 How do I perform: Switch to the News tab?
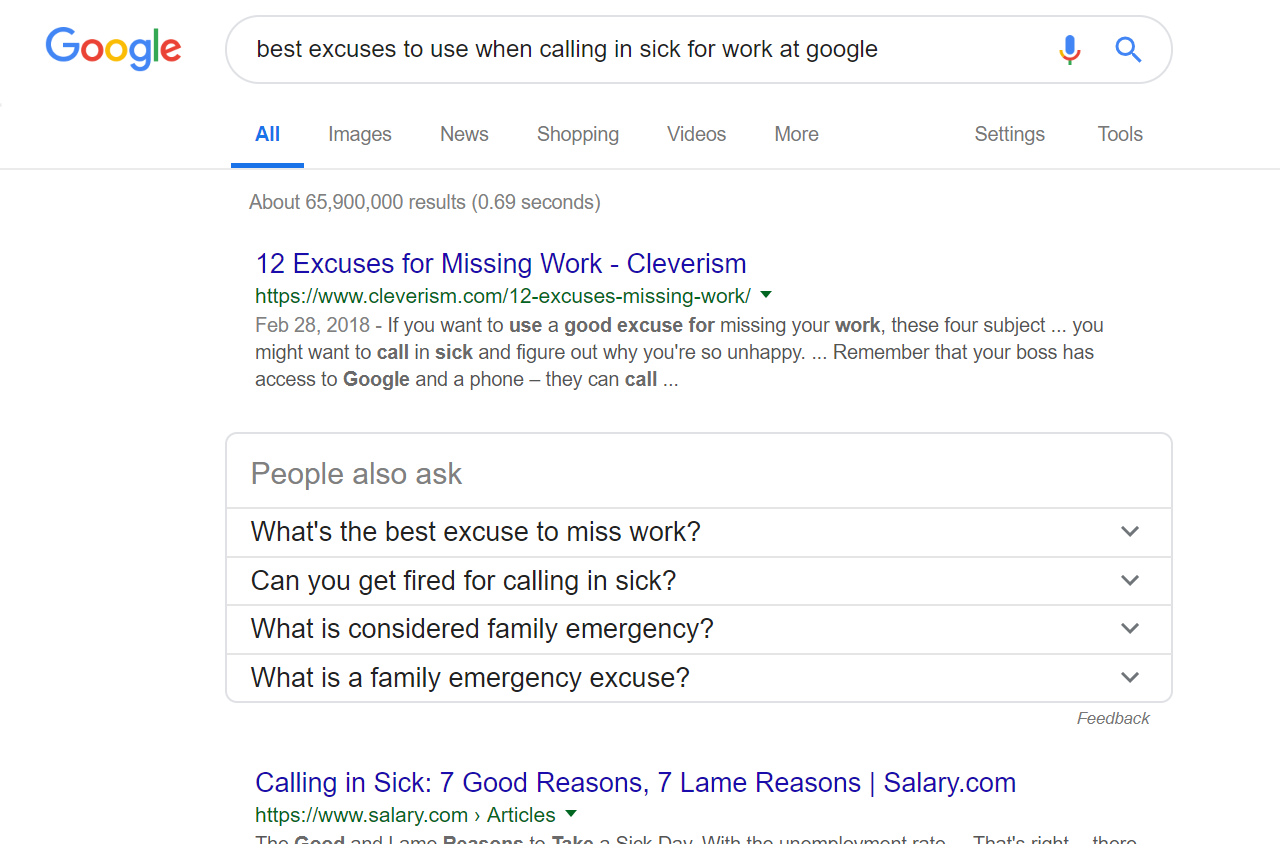464,134
